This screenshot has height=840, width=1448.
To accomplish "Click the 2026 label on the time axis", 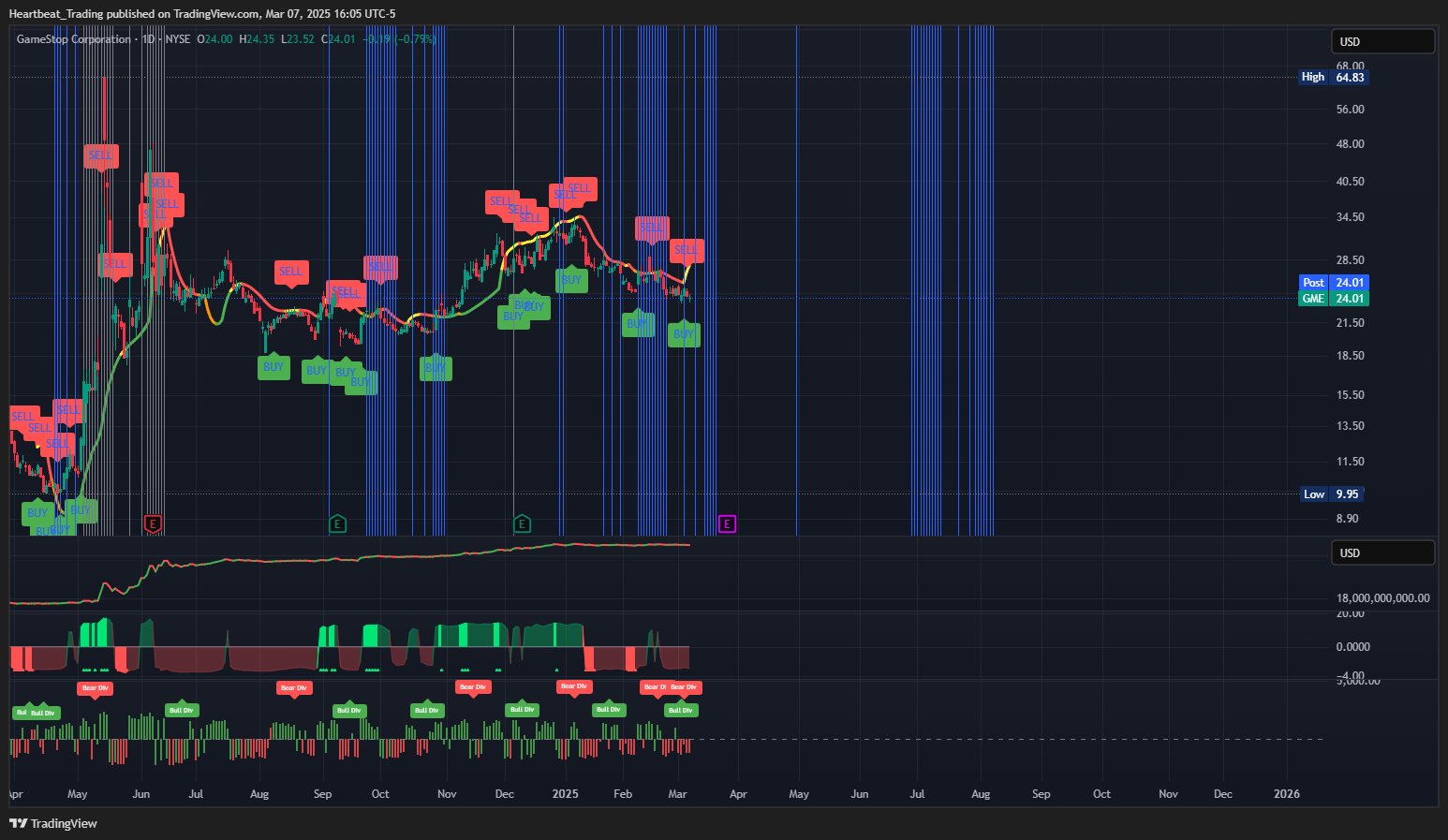I will pos(1287,794).
